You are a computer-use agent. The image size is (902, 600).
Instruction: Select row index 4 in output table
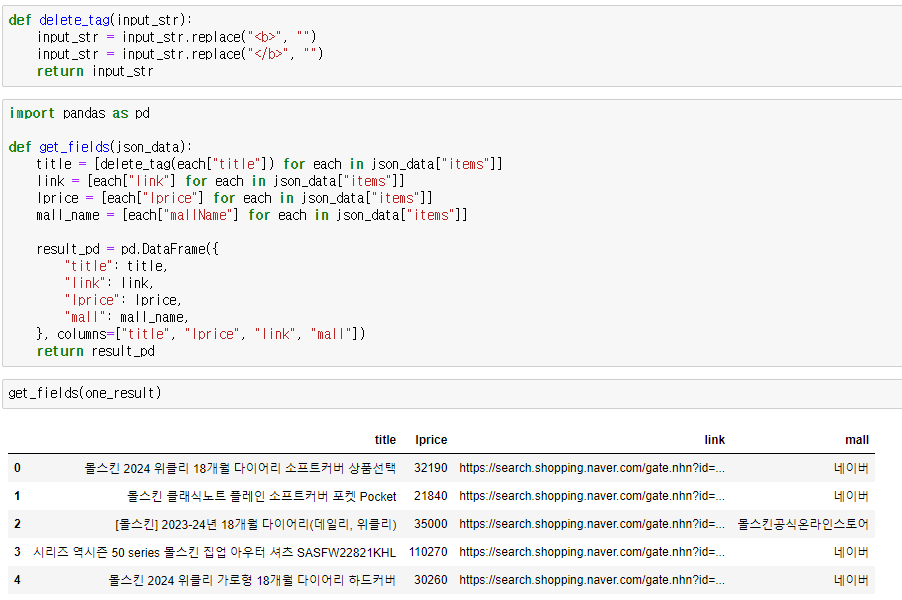tap(17, 580)
